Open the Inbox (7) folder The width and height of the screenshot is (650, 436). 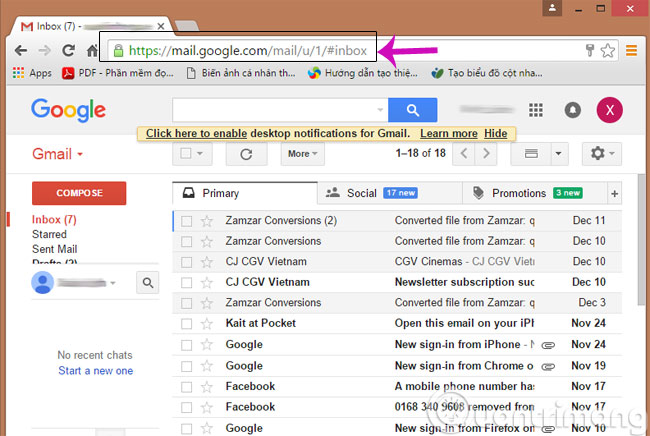click(x=54, y=219)
